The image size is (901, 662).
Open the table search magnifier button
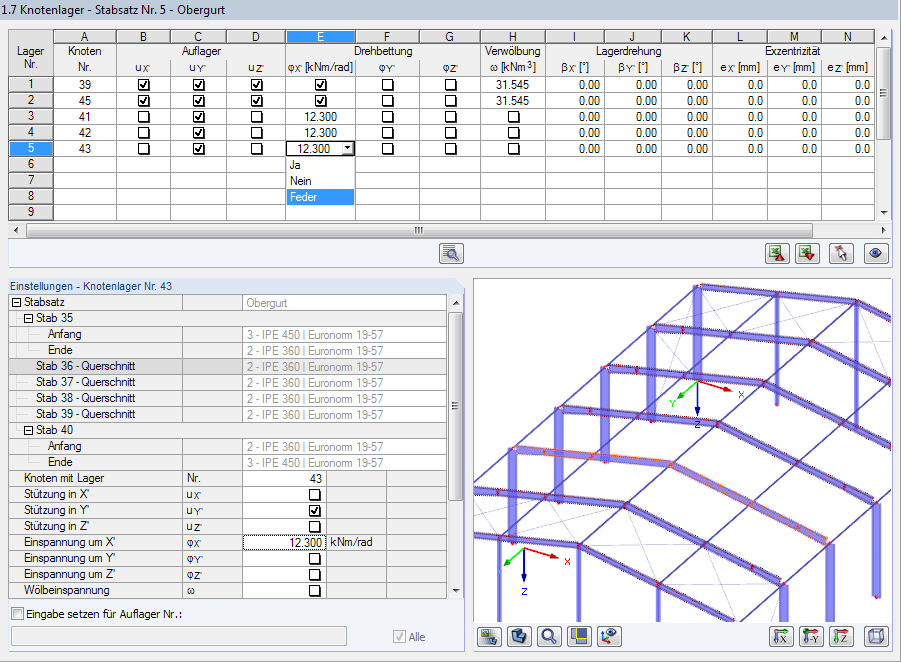(451, 253)
